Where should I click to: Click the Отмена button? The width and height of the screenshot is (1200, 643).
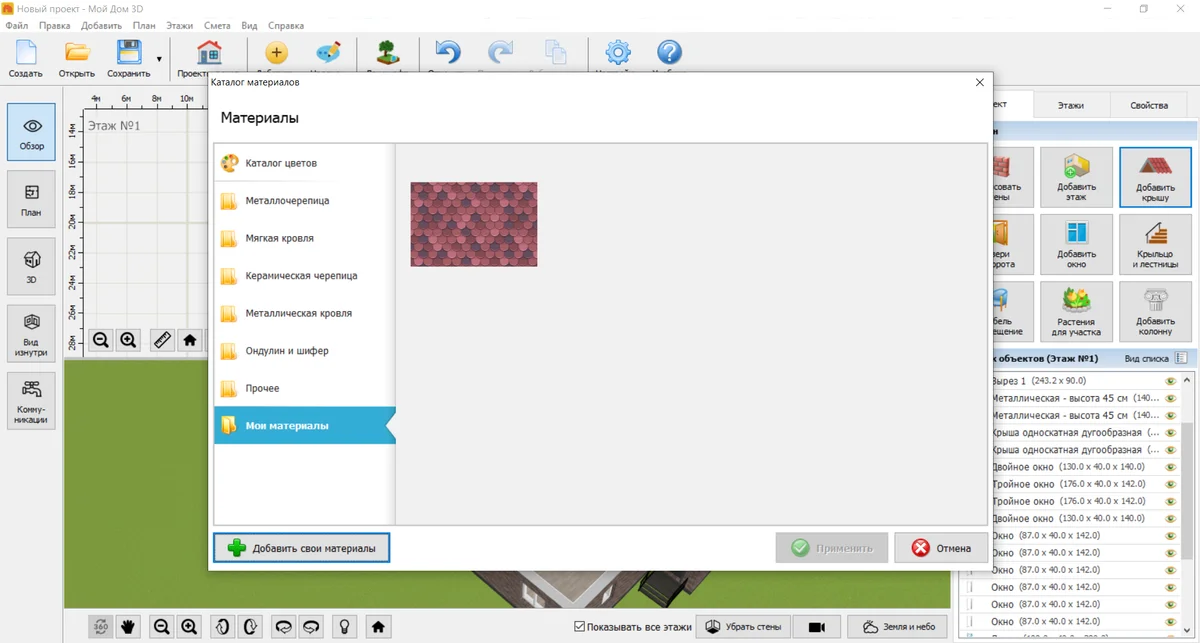[x=941, y=548]
